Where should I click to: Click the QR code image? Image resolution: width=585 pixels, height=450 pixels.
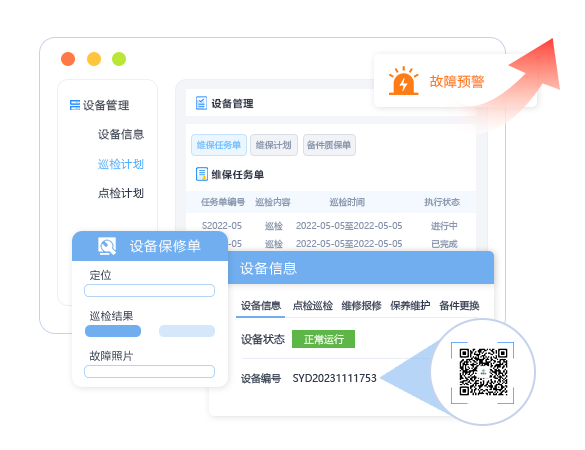pyautogui.click(x=483, y=372)
